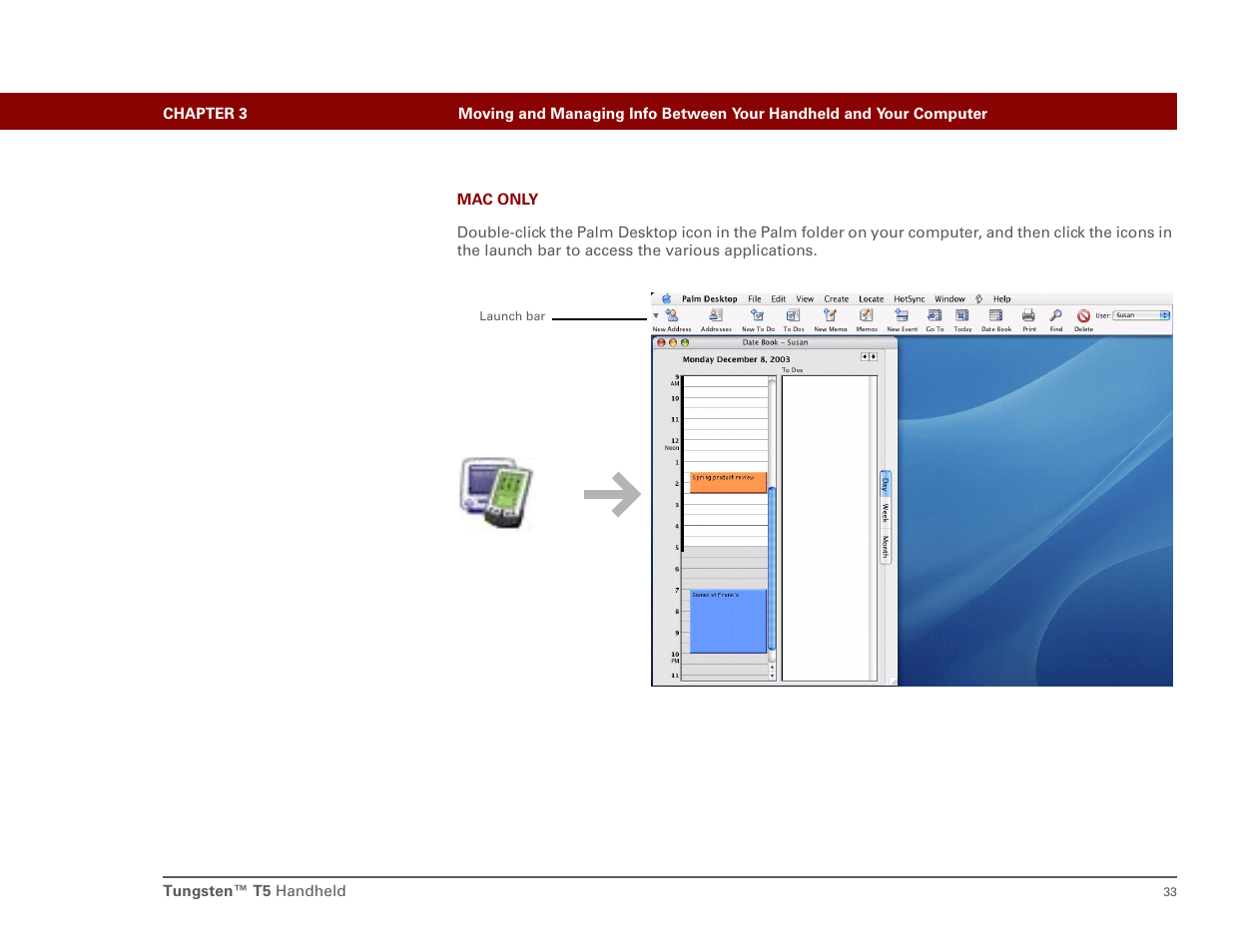Open the View menu

[805, 299]
